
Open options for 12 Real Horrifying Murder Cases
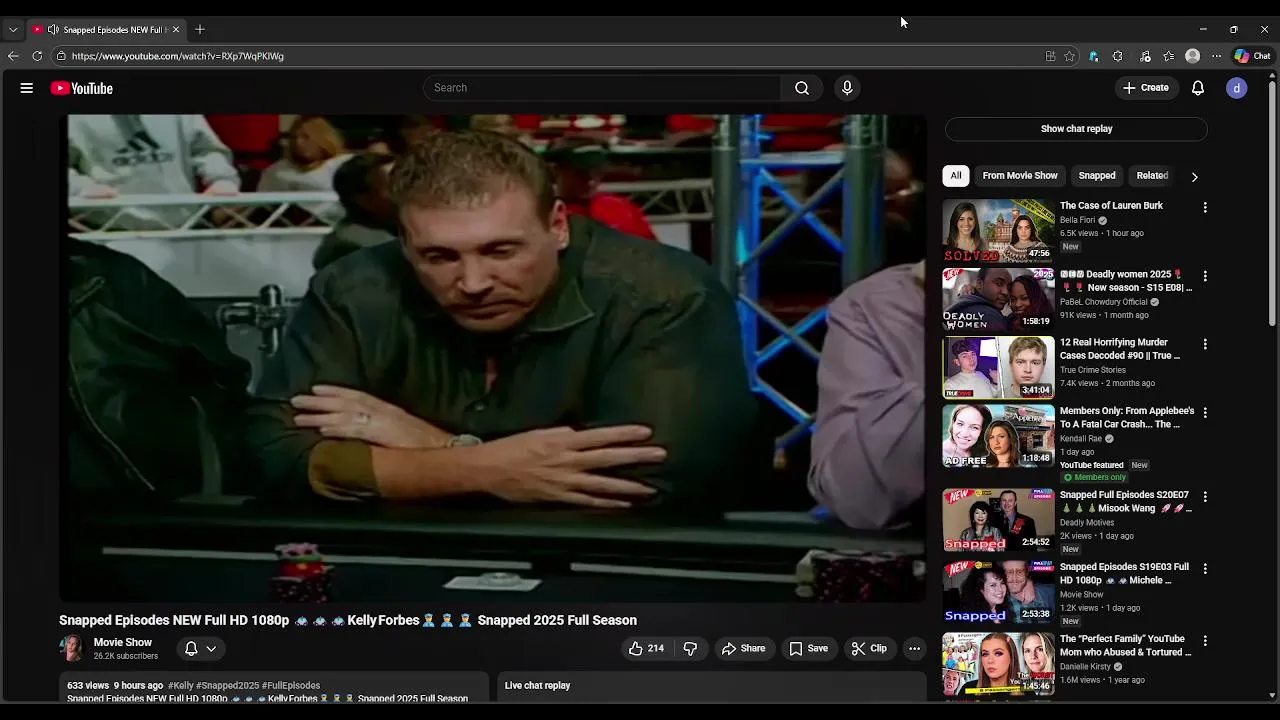(x=1205, y=344)
